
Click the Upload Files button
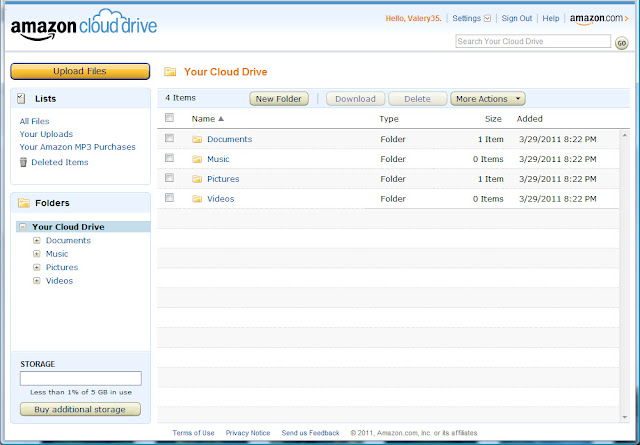80,71
